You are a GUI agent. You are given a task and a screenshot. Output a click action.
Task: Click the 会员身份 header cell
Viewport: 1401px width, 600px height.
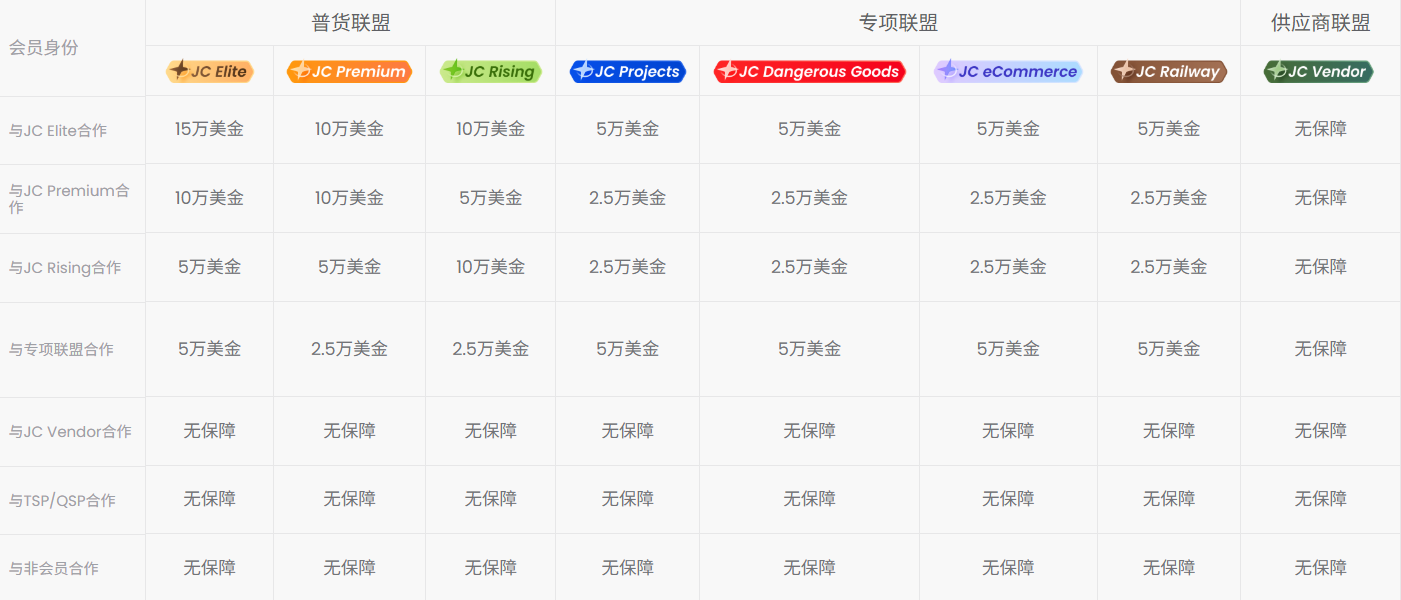(43, 48)
